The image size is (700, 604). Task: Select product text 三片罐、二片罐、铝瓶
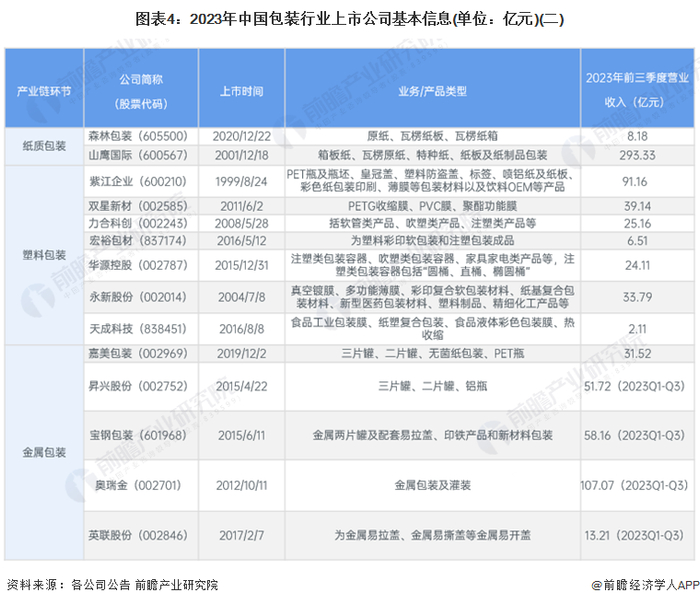tap(432, 386)
